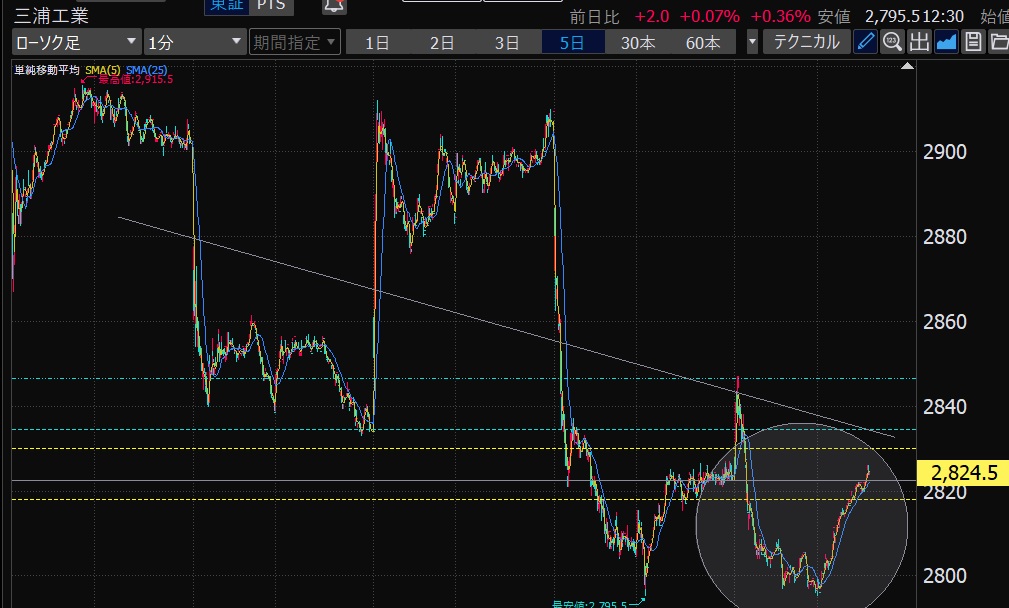1009x608 pixels.
Task: Select the 30本 display tab
Action: click(x=638, y=42)
